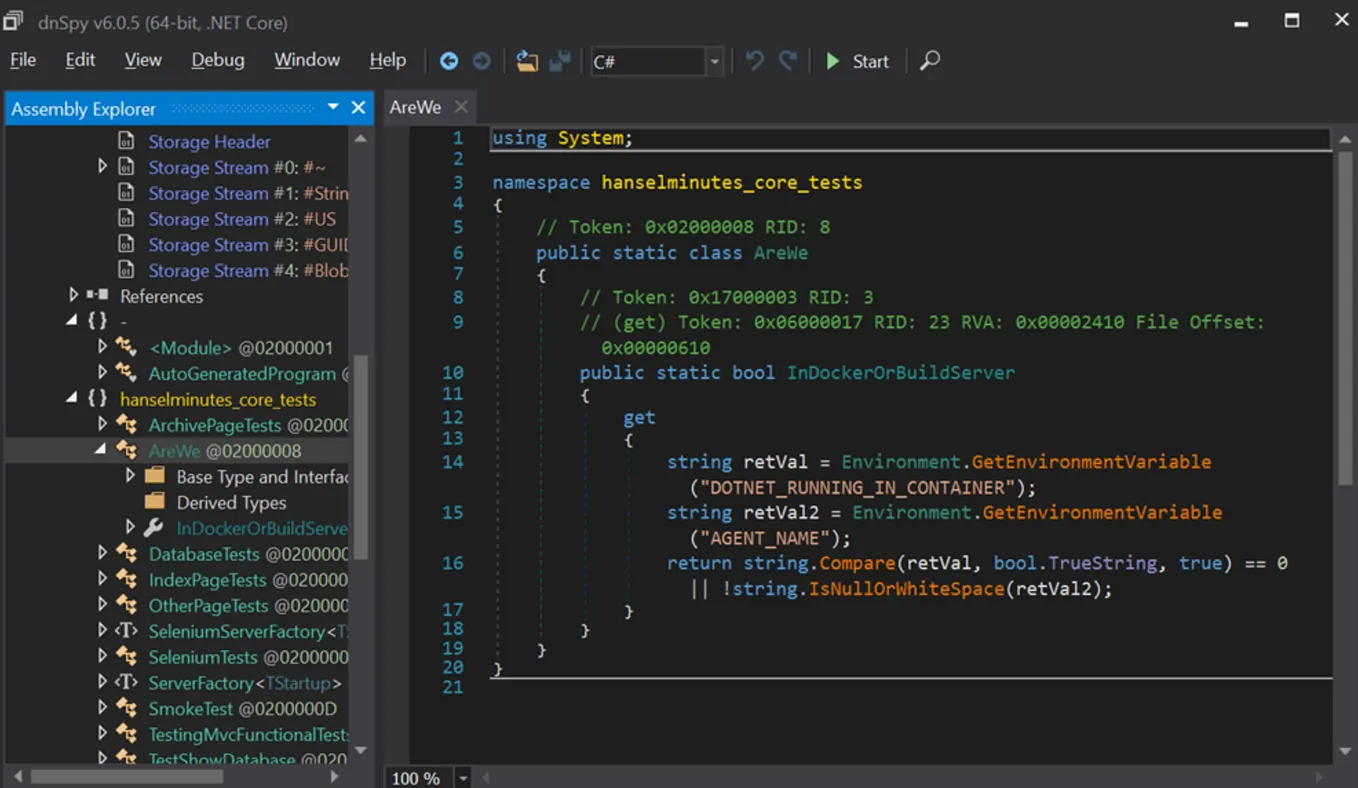Click the Save All toolbar icon

(x=560, y=61)
